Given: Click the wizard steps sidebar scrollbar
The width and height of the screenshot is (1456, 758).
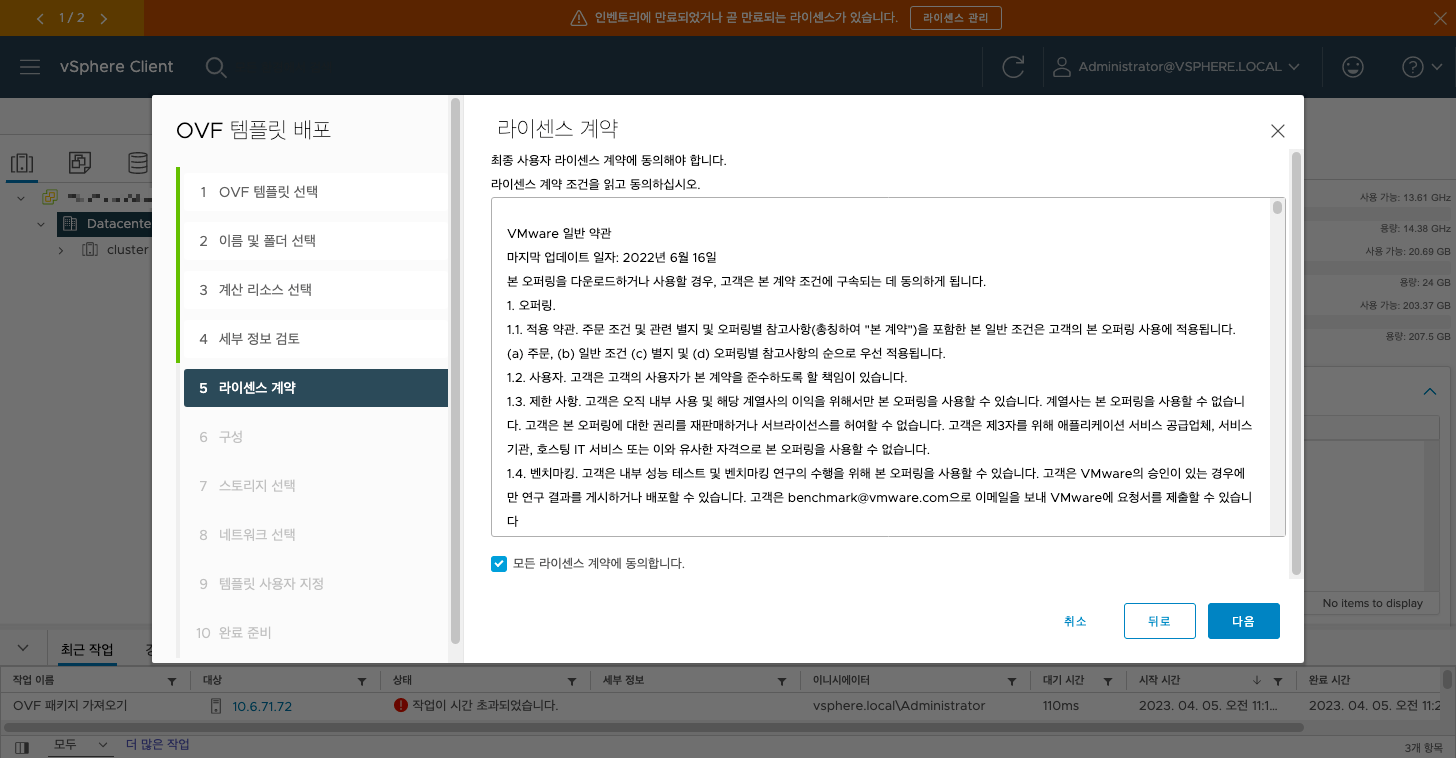Looking at the screenshot, I should [455, 370].
